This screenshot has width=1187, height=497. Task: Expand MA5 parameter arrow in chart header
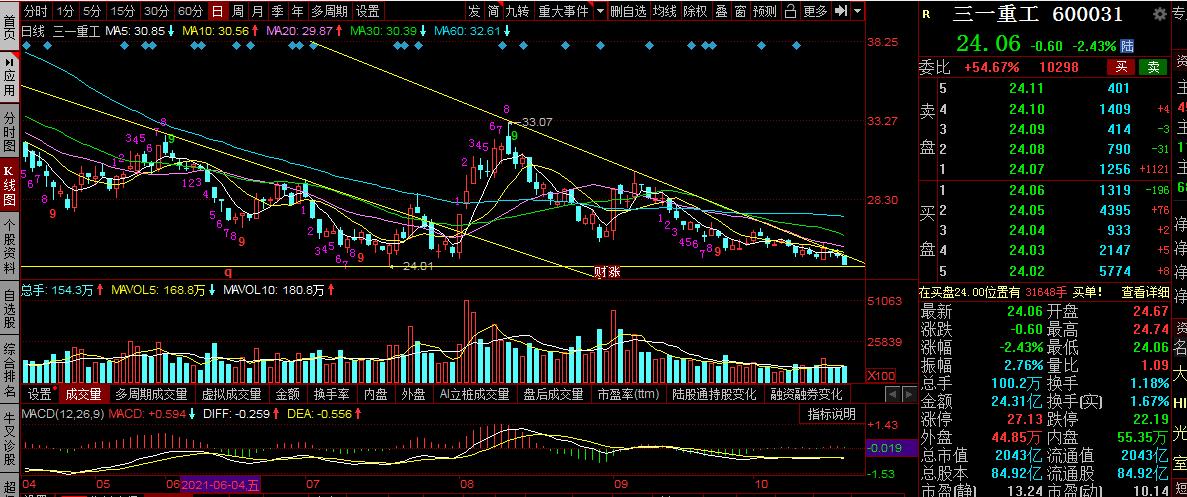point(173,32)
